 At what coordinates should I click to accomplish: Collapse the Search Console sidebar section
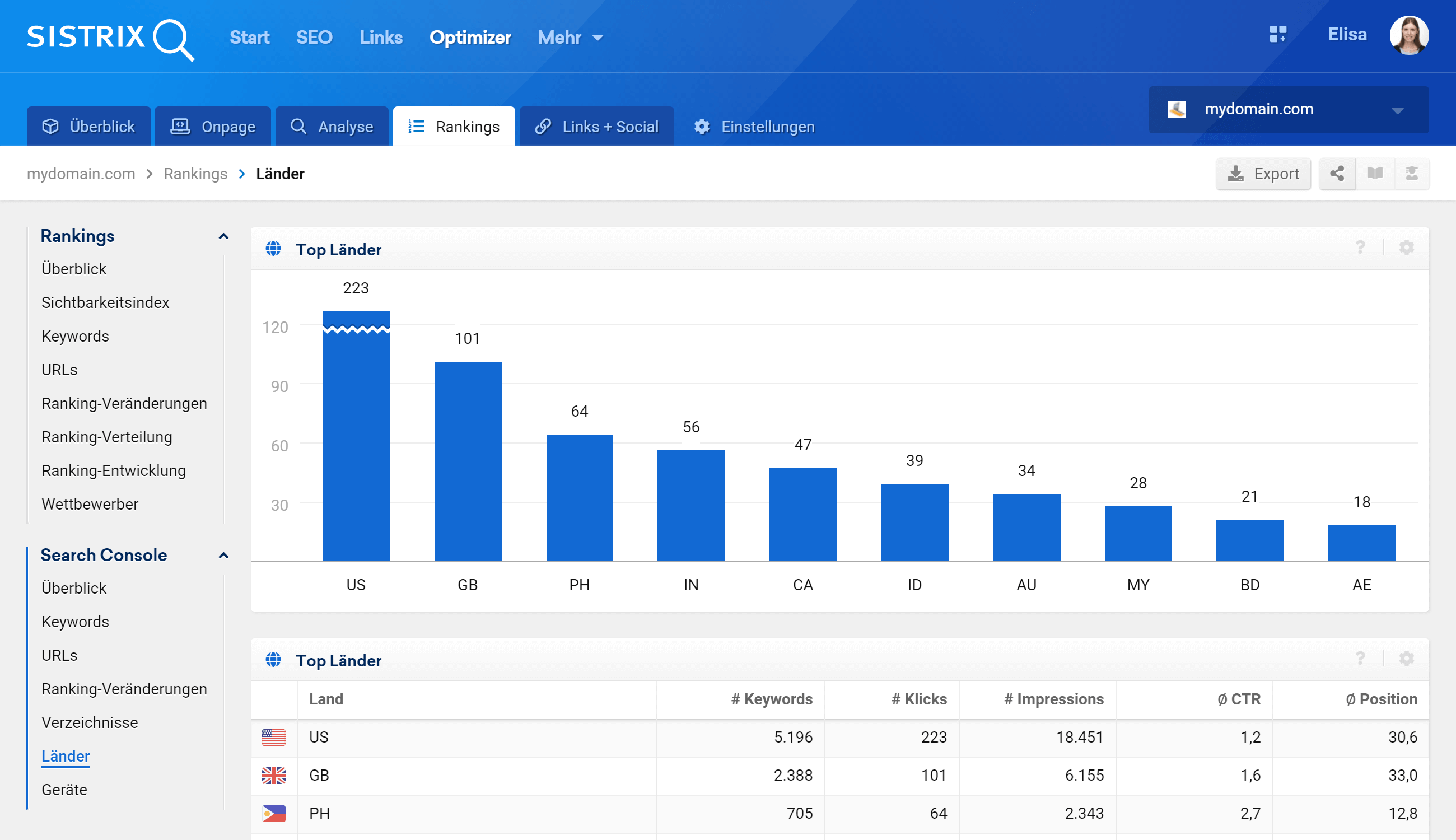(x=223, y=556)
